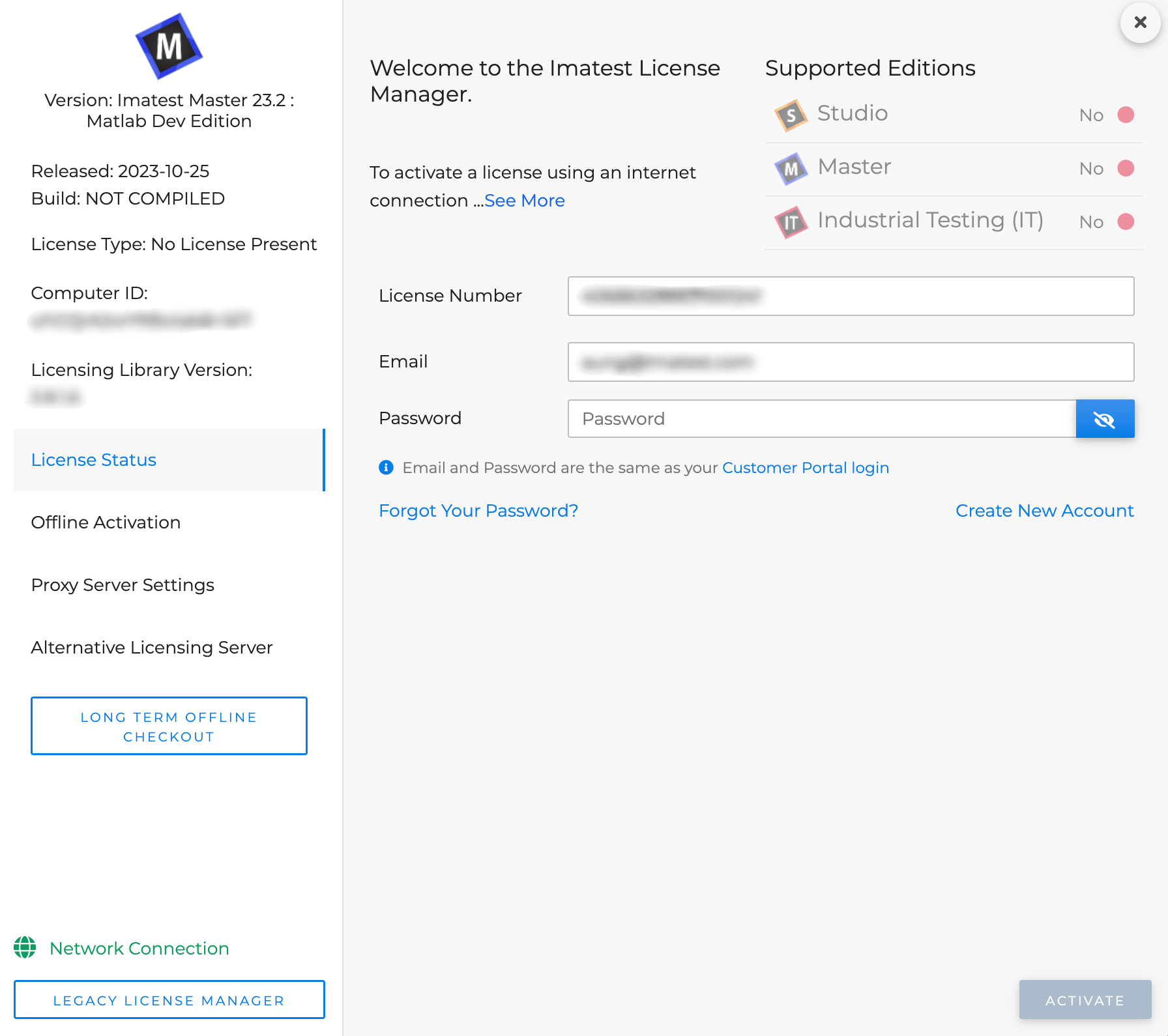Click the Activate button

coord(1085,1000)
